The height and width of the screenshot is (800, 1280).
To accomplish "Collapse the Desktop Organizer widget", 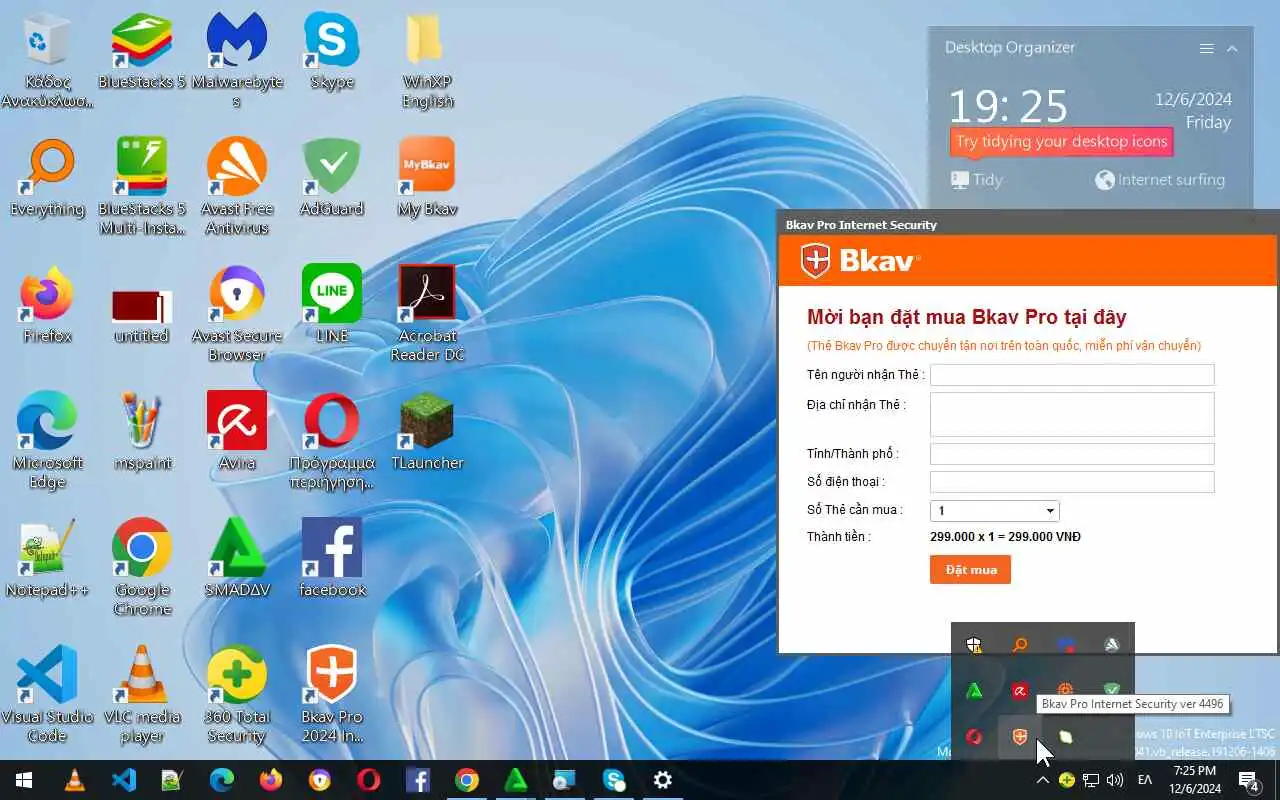I will (1232, 48).
